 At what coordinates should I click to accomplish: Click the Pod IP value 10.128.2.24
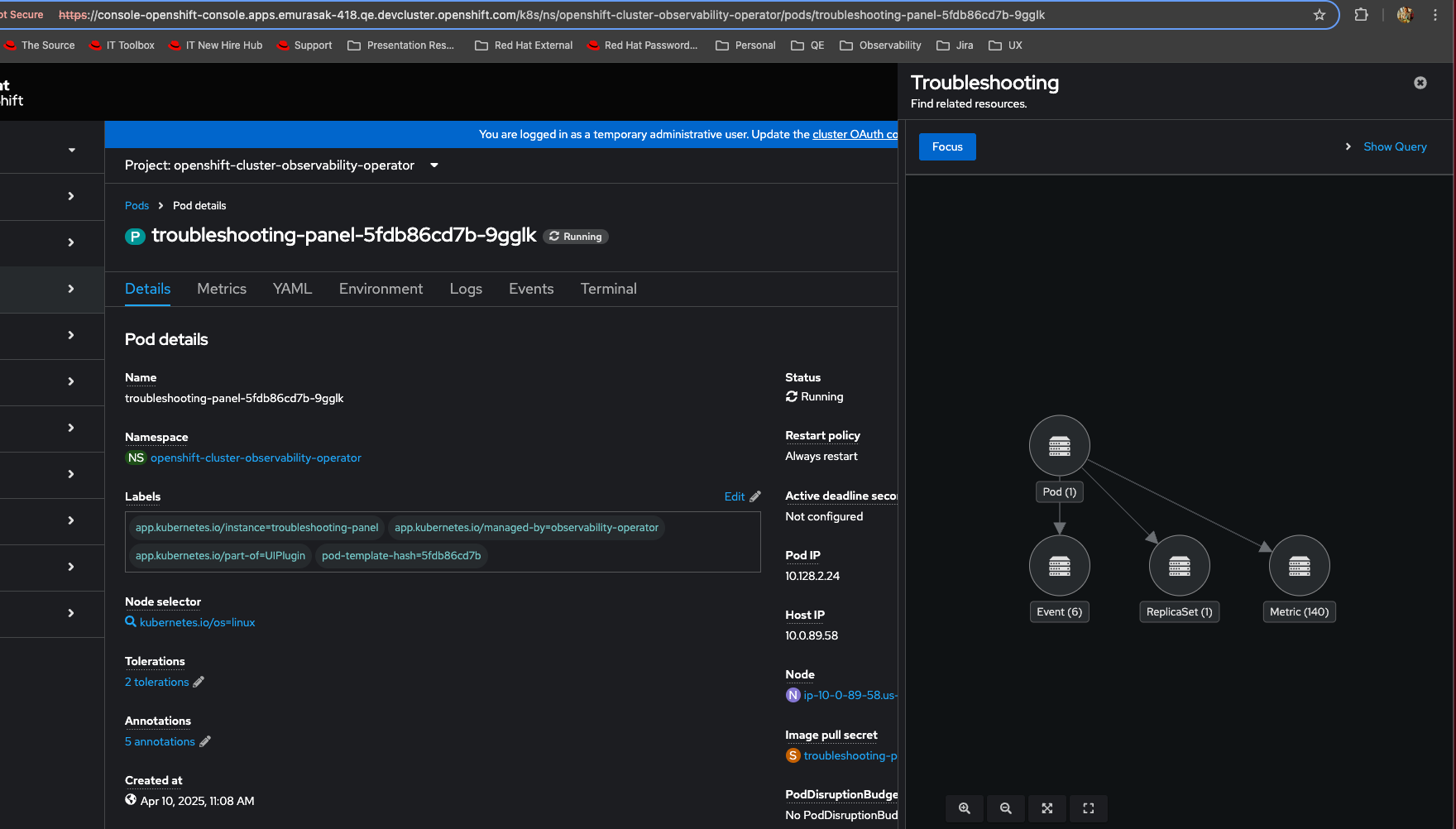(812, 576)
